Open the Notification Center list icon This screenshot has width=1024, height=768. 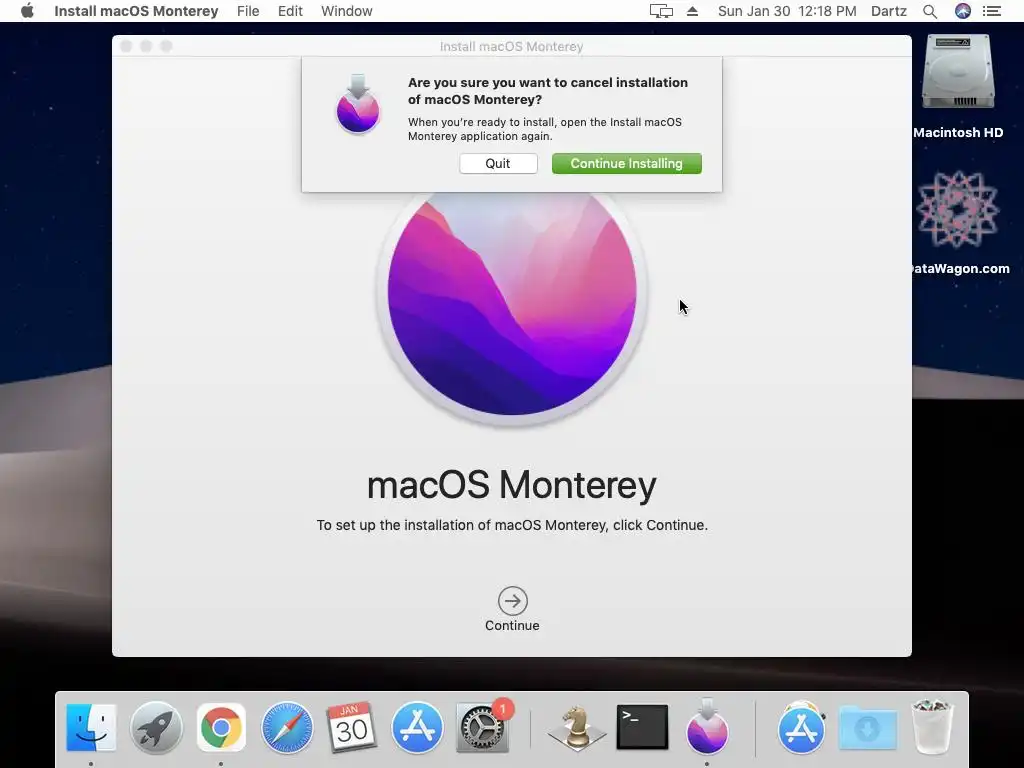coord(992,11)
